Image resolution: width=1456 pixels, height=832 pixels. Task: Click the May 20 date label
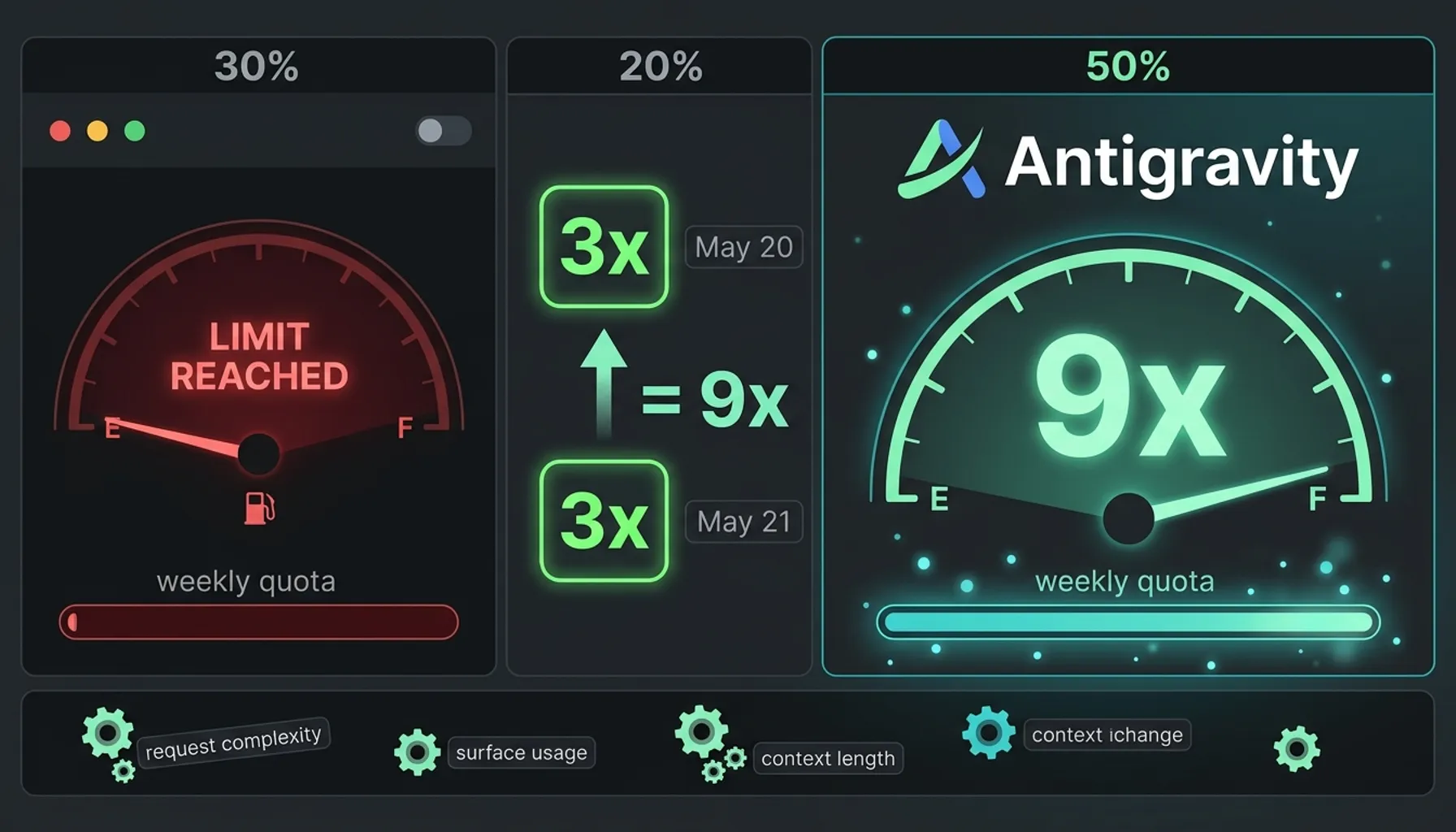[x=743, y=247]
